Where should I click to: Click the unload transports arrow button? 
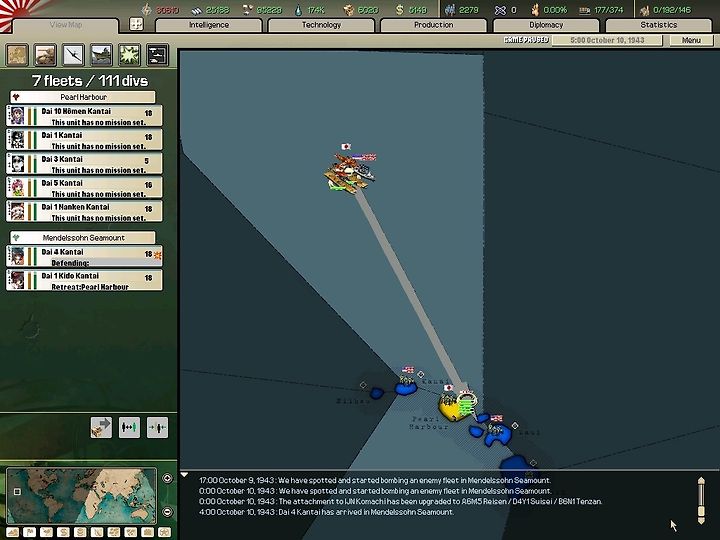click(101, 428)
